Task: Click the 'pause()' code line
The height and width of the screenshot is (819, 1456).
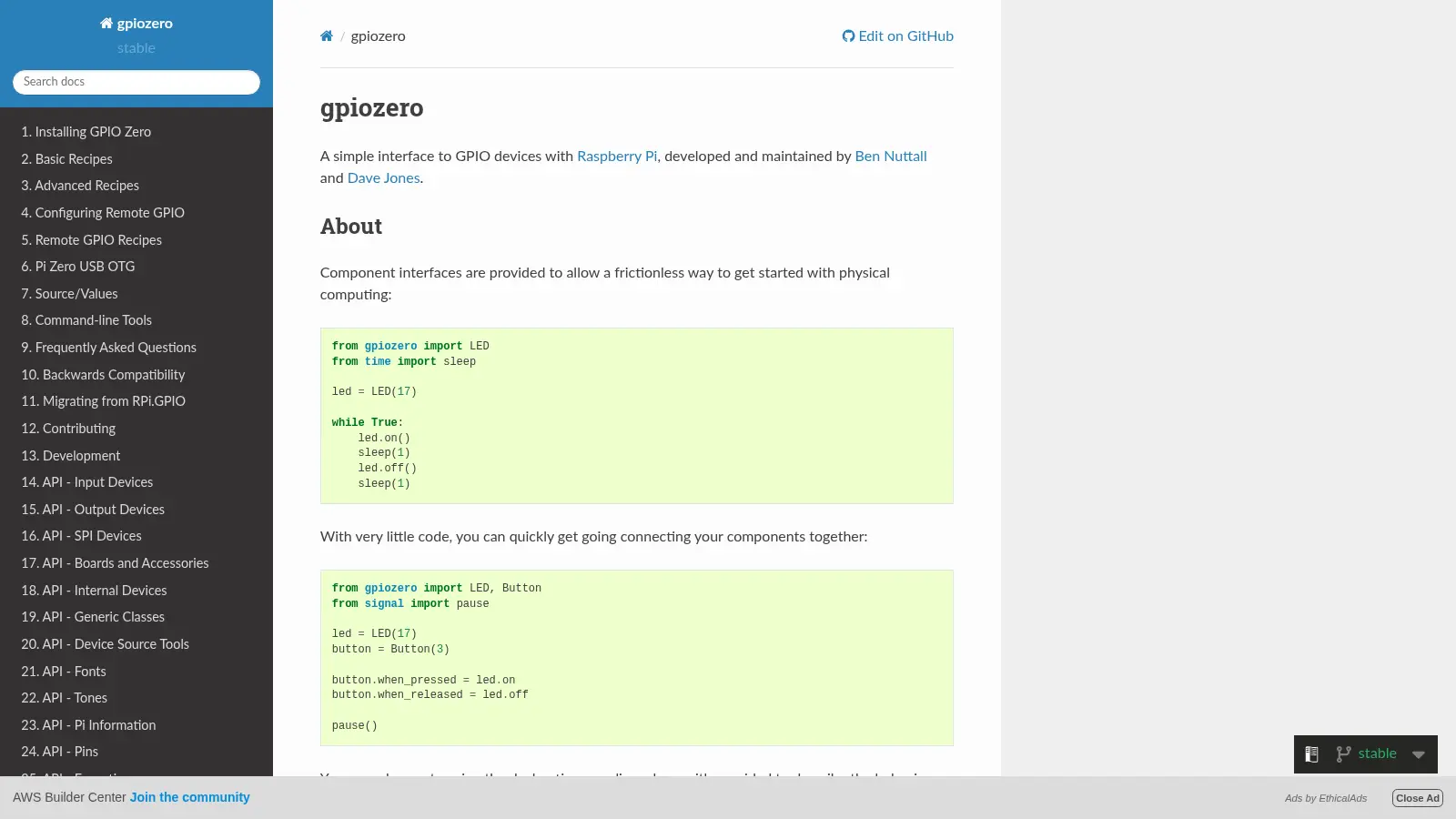Action: tap(355, 726)
